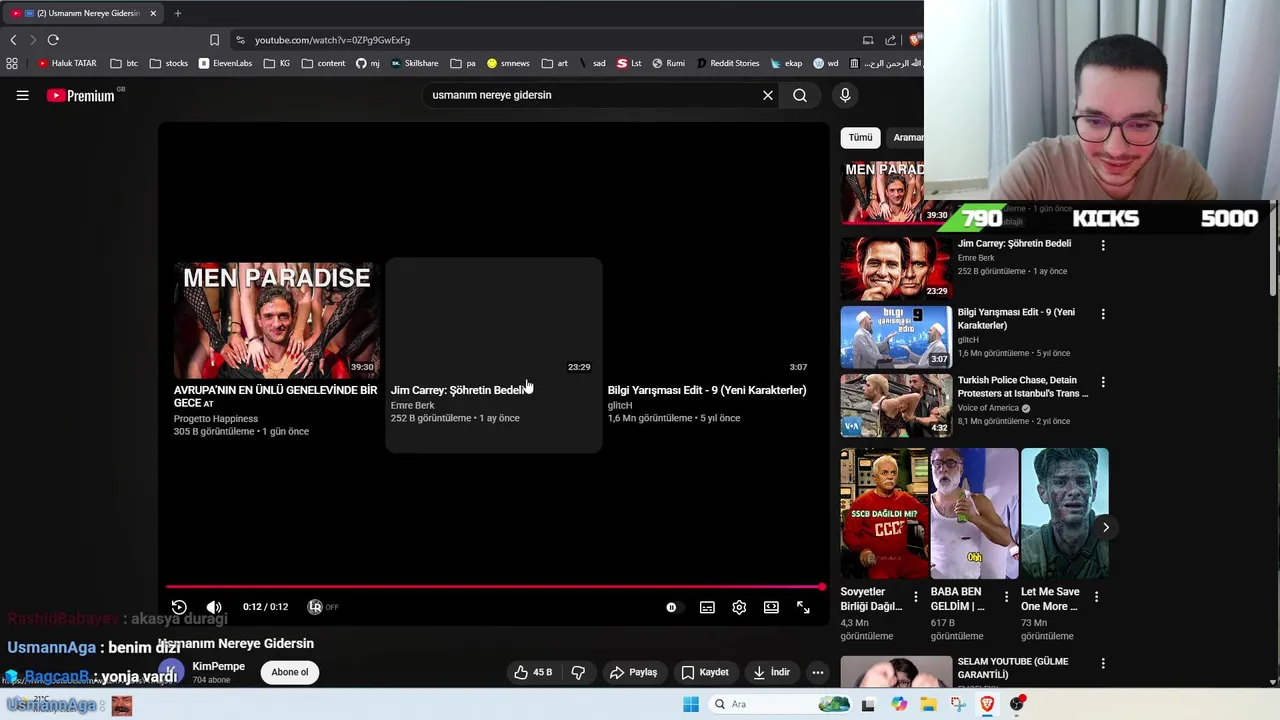Viewport: 1280px width, 720px height.
Task: Toggle subtitles with the captions icon
Action: 707,607
